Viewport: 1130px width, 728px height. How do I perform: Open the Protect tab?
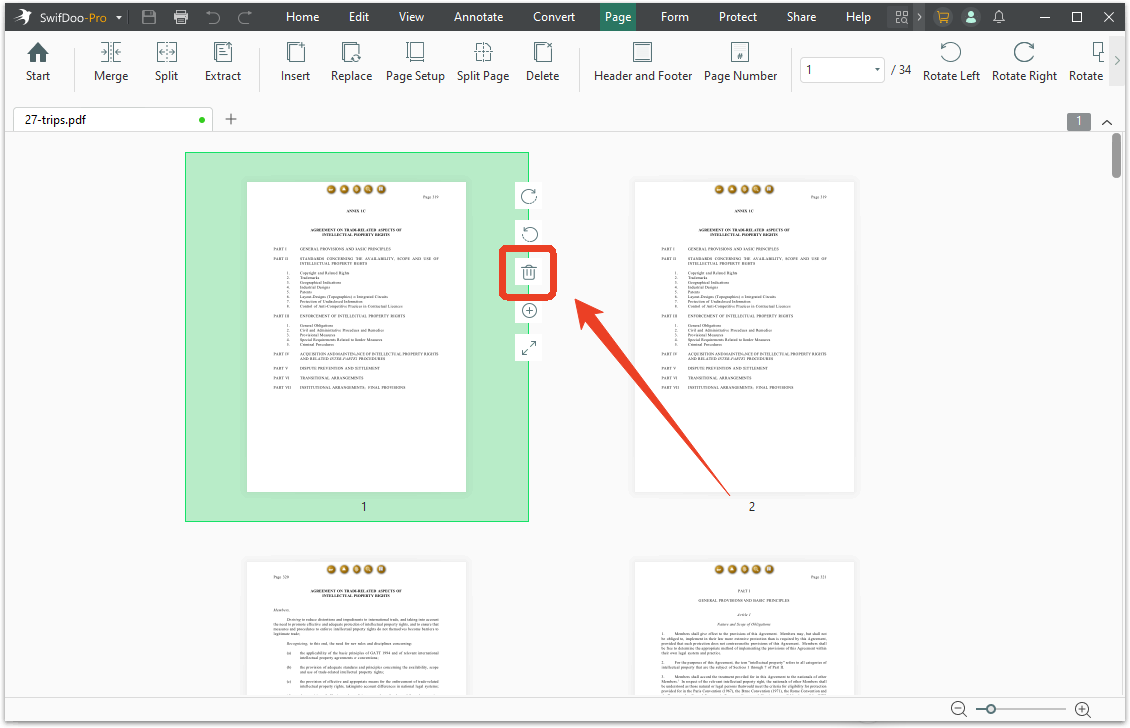[x=738, y=17]
